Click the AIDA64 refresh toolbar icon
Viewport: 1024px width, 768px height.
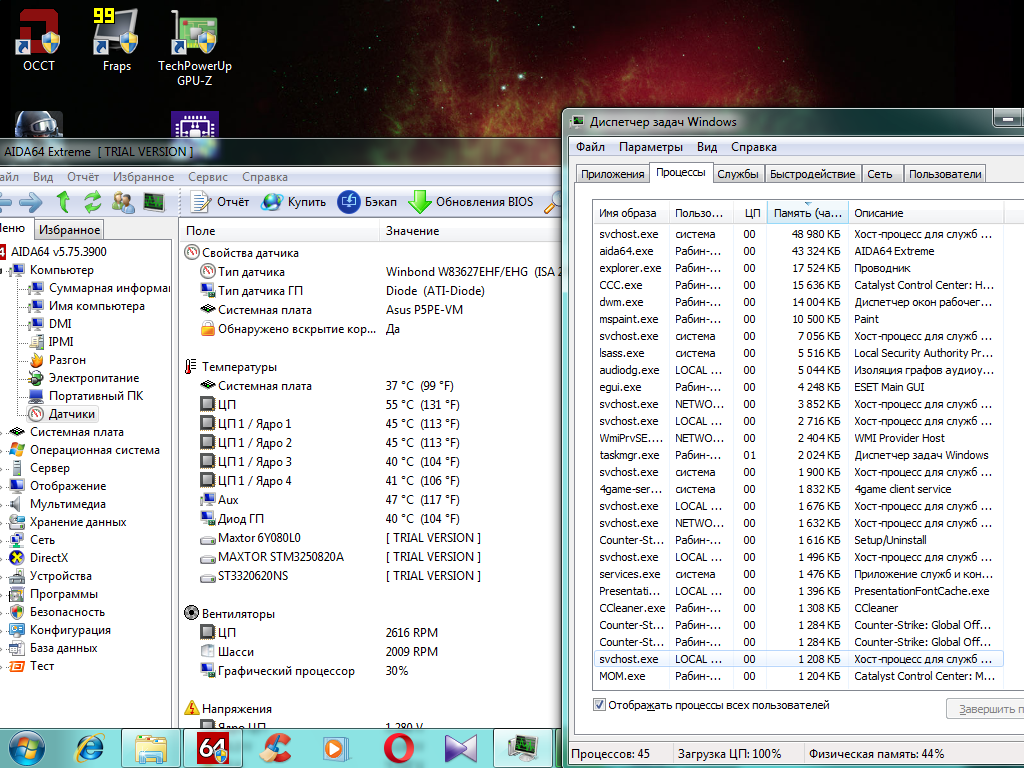(93, 202)
